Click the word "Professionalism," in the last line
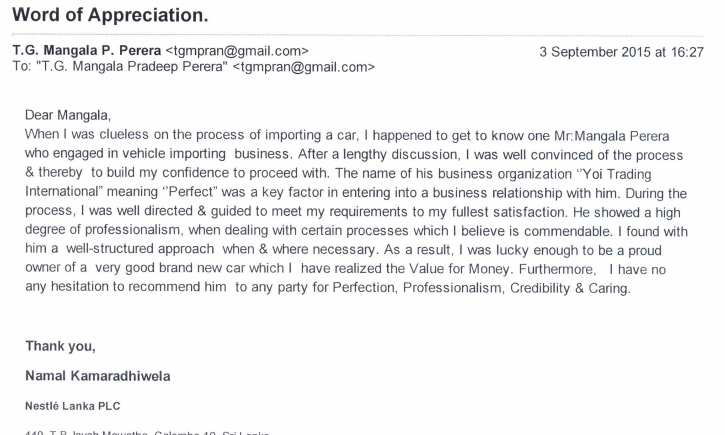The width and height of the screenshot is (725, 435). (x=453, y=288)
